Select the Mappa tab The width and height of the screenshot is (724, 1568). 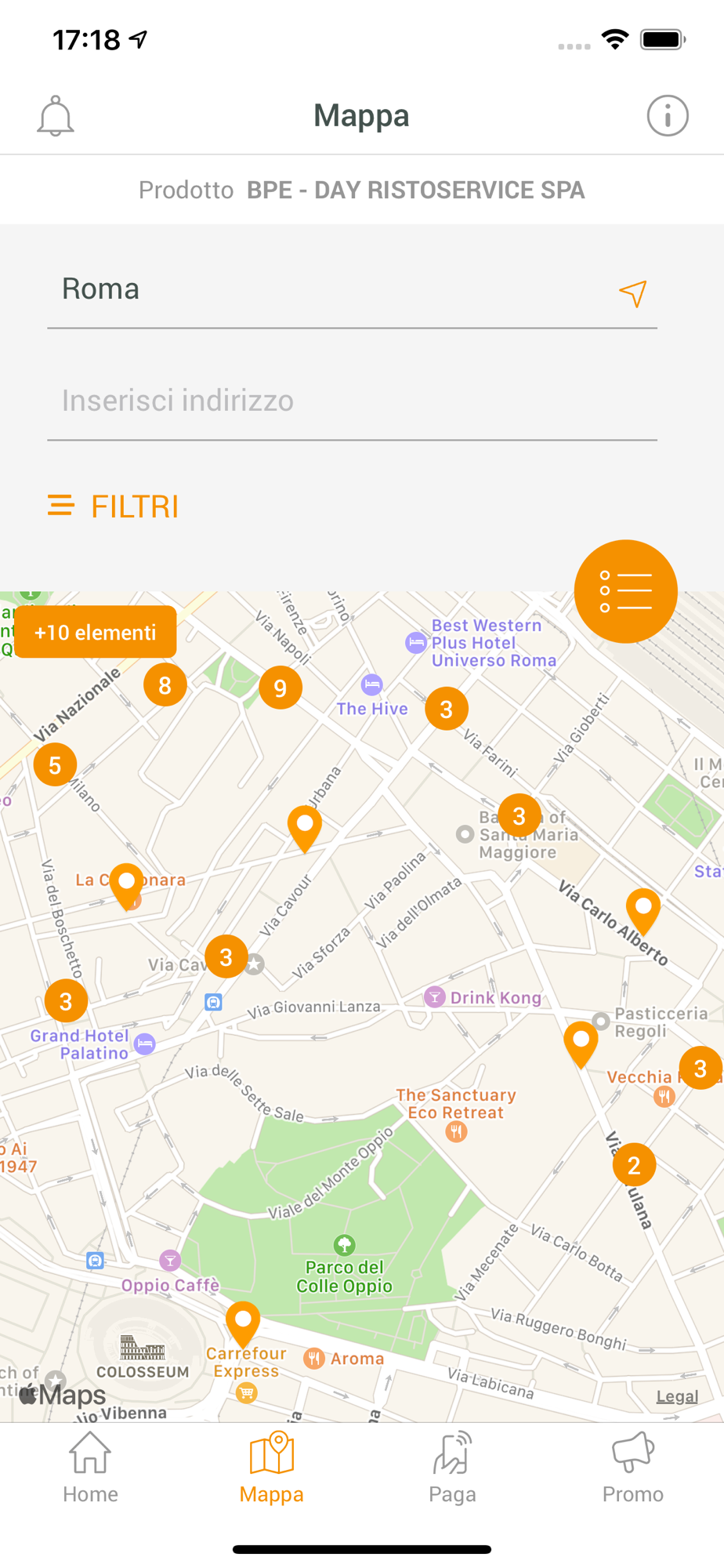[x=271, y=1468]
